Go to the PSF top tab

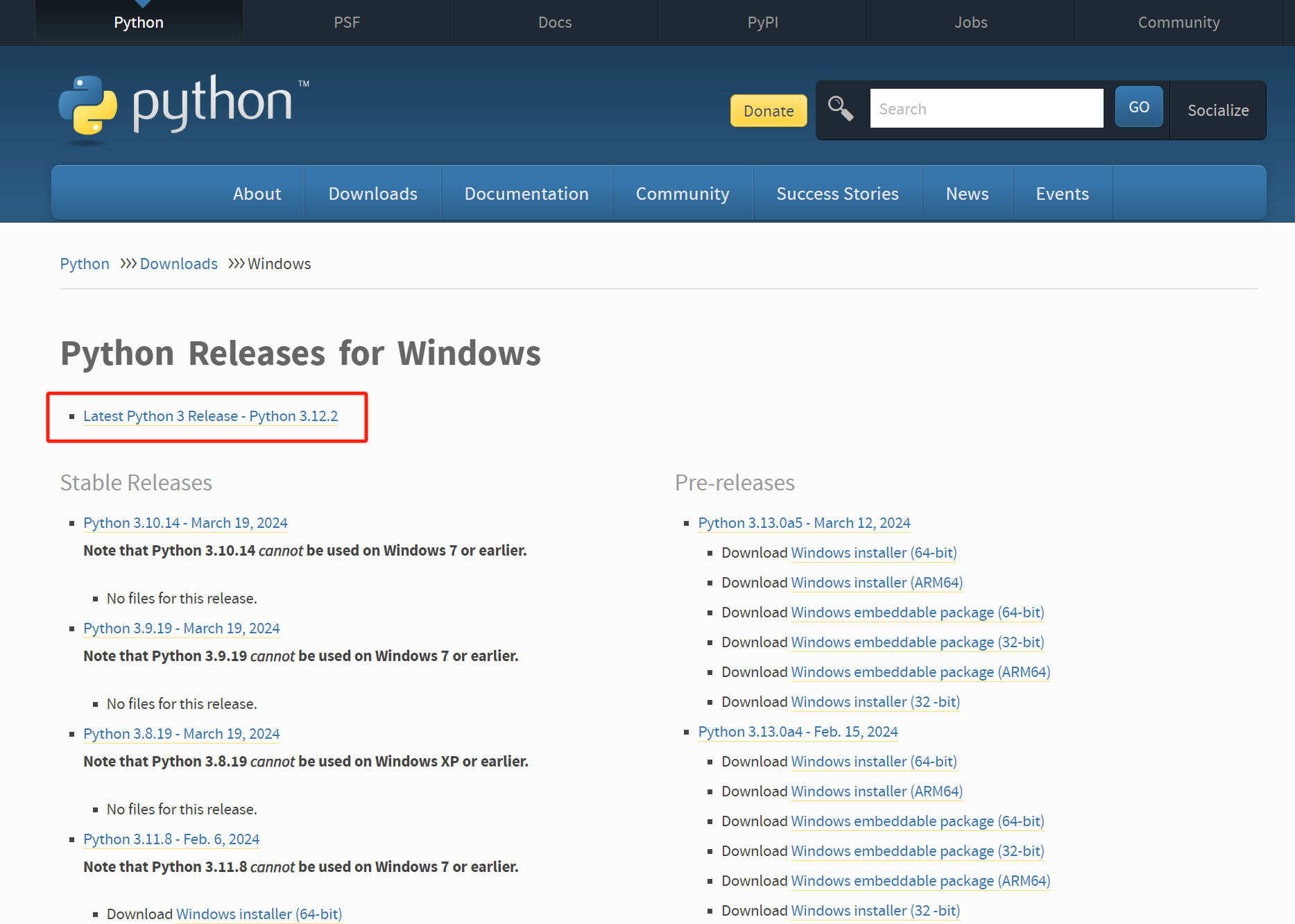pyautogui.click(x=346, y=22)
